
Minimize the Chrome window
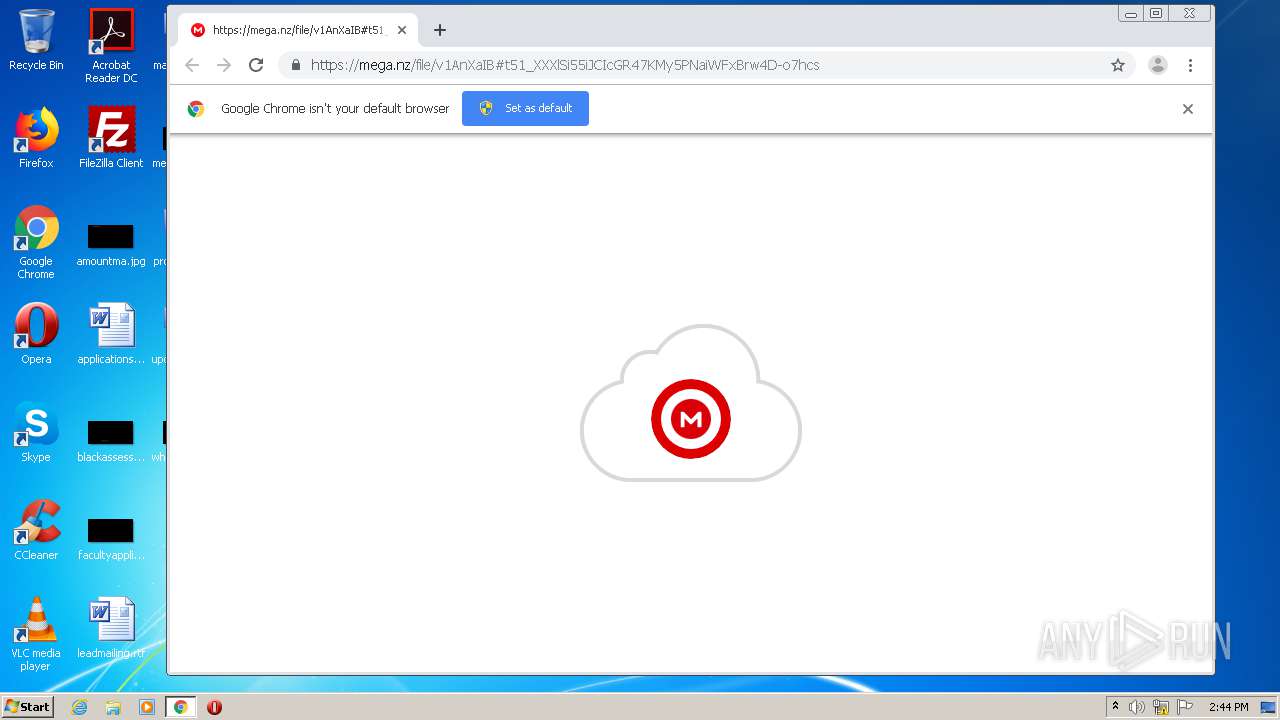click(1131, 14)
